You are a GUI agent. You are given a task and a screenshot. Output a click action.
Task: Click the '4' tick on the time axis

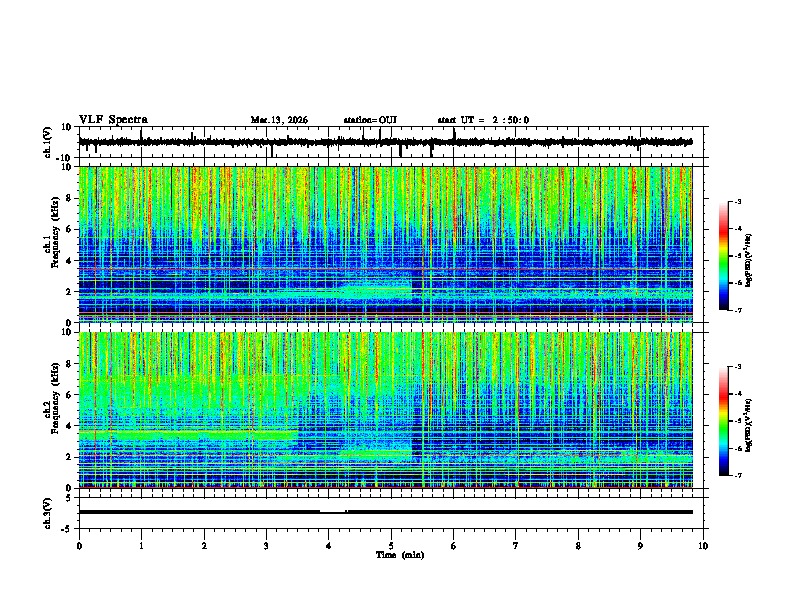[x=329, y=546]
